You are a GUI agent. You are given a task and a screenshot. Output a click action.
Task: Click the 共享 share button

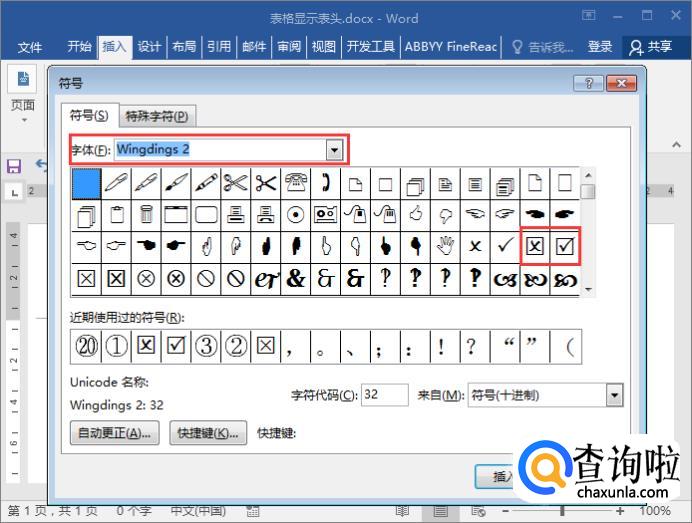[x=651, y=47]
